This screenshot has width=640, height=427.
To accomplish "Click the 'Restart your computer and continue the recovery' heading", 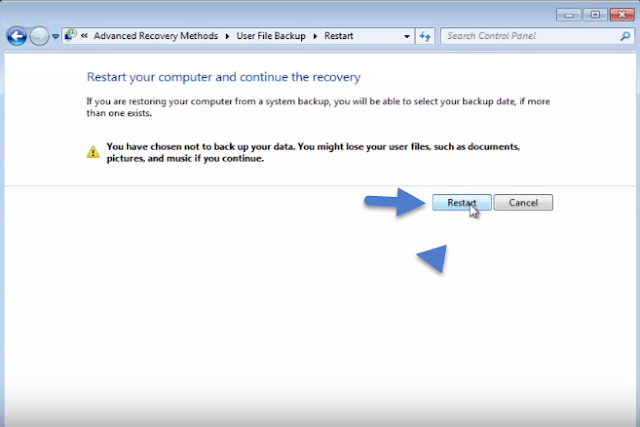I will 224,77.
